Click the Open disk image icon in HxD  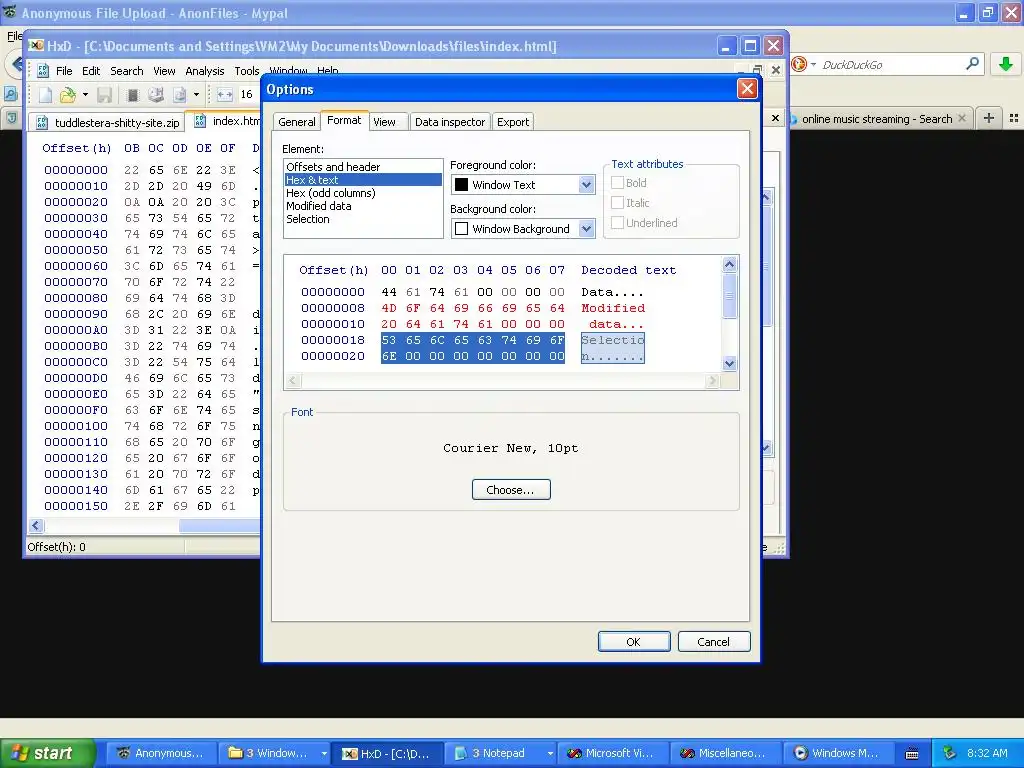(180, 95)
